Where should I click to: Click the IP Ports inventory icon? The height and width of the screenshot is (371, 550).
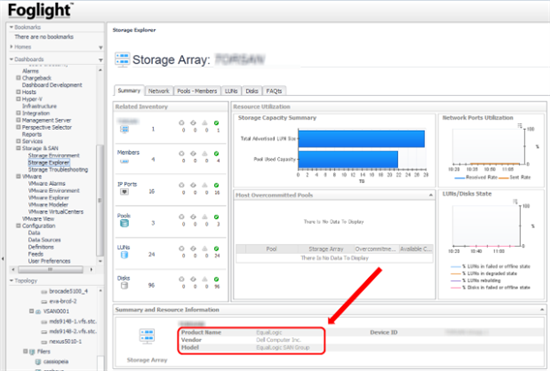[124, 192]
